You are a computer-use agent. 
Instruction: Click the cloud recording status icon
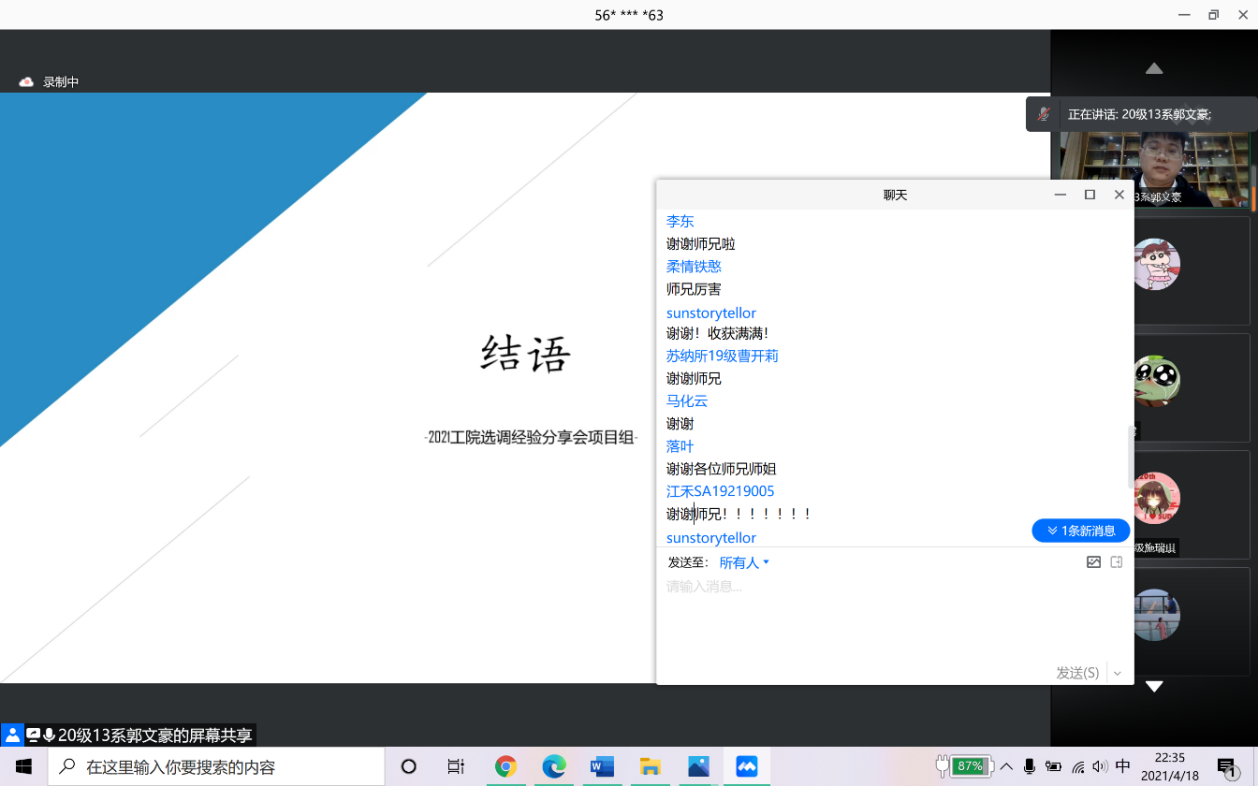point(27,82)
